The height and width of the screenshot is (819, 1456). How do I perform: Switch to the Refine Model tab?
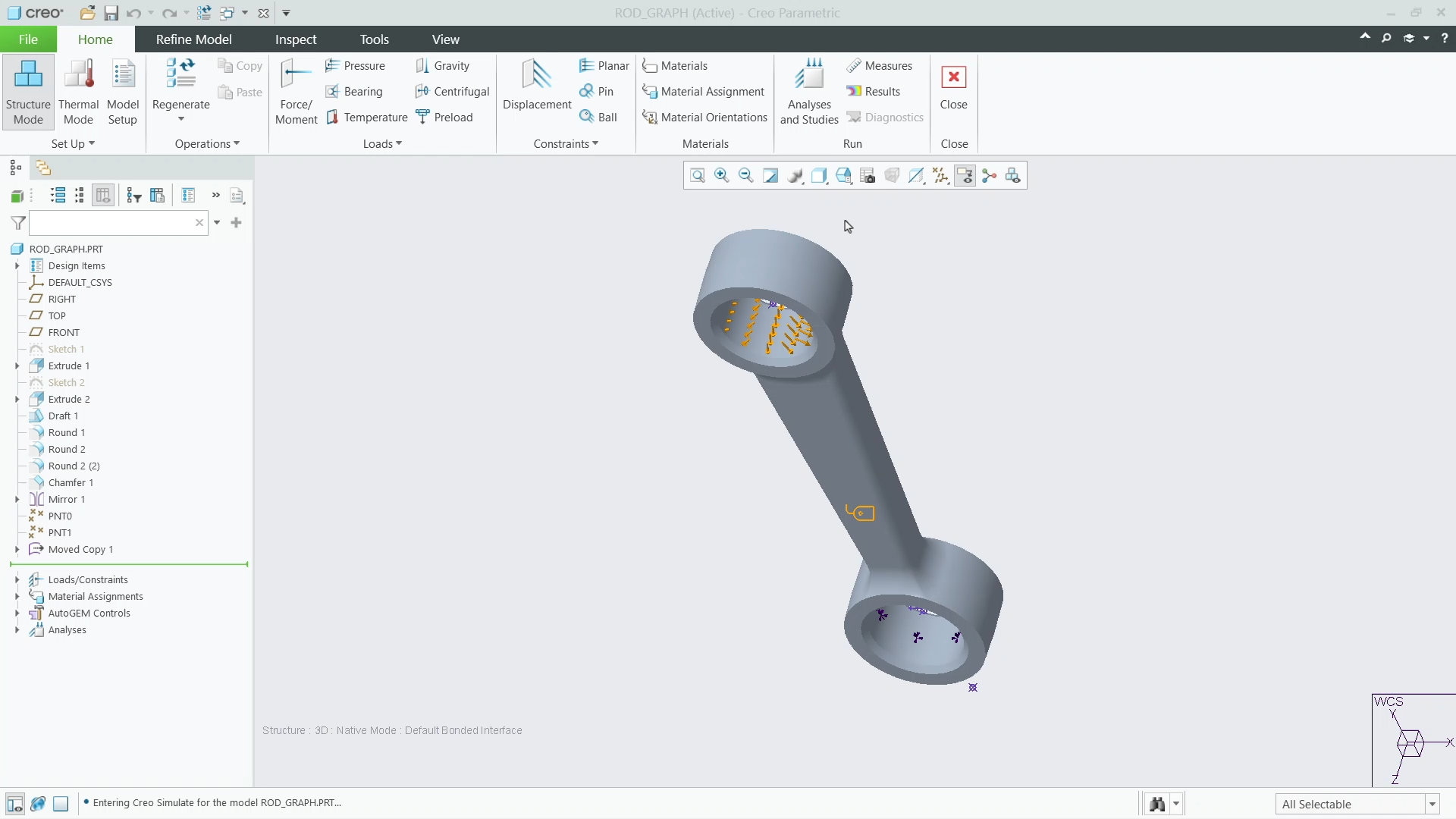tap(193, 39)
